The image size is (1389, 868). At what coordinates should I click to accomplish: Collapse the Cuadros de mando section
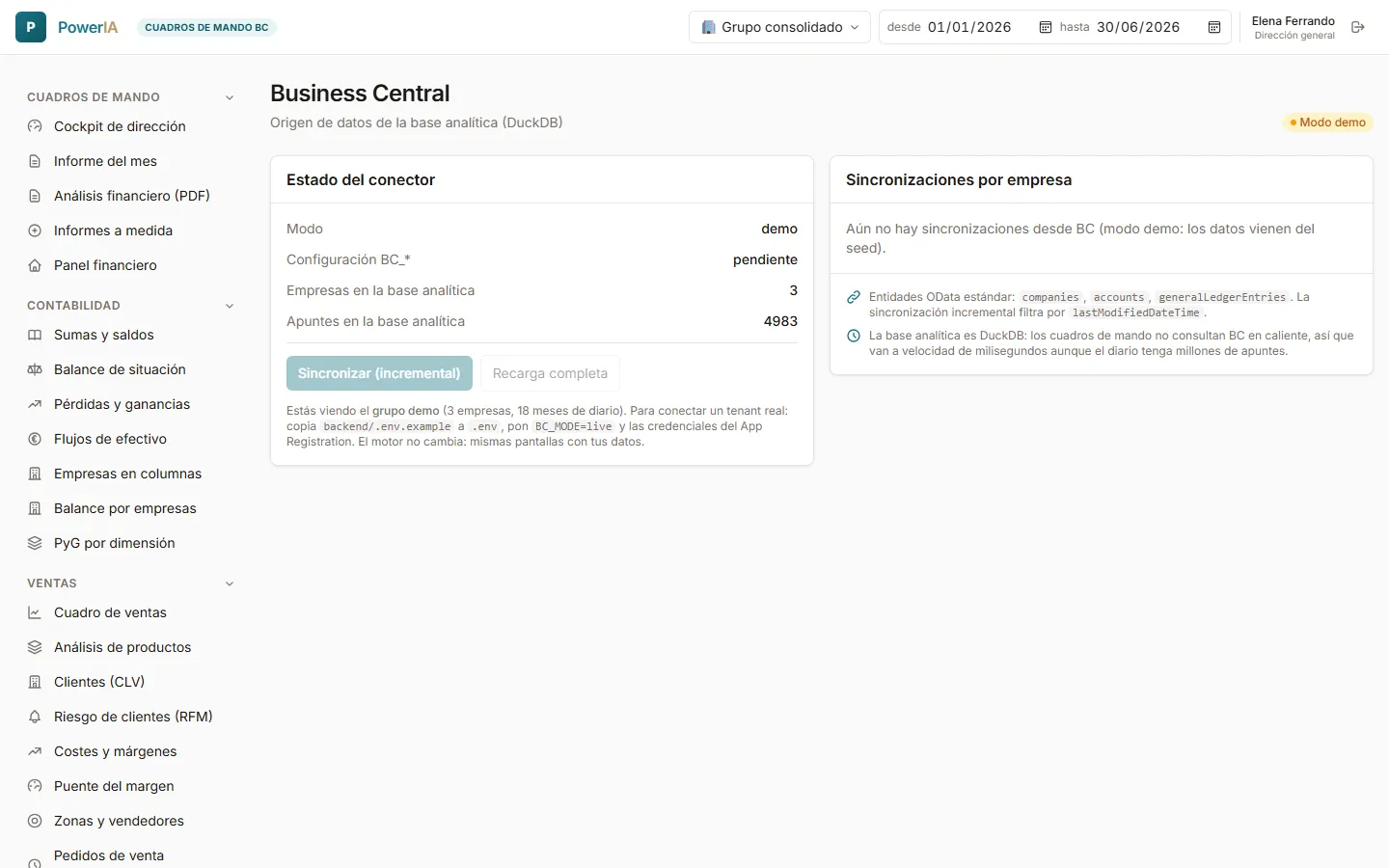click(230, 97)
